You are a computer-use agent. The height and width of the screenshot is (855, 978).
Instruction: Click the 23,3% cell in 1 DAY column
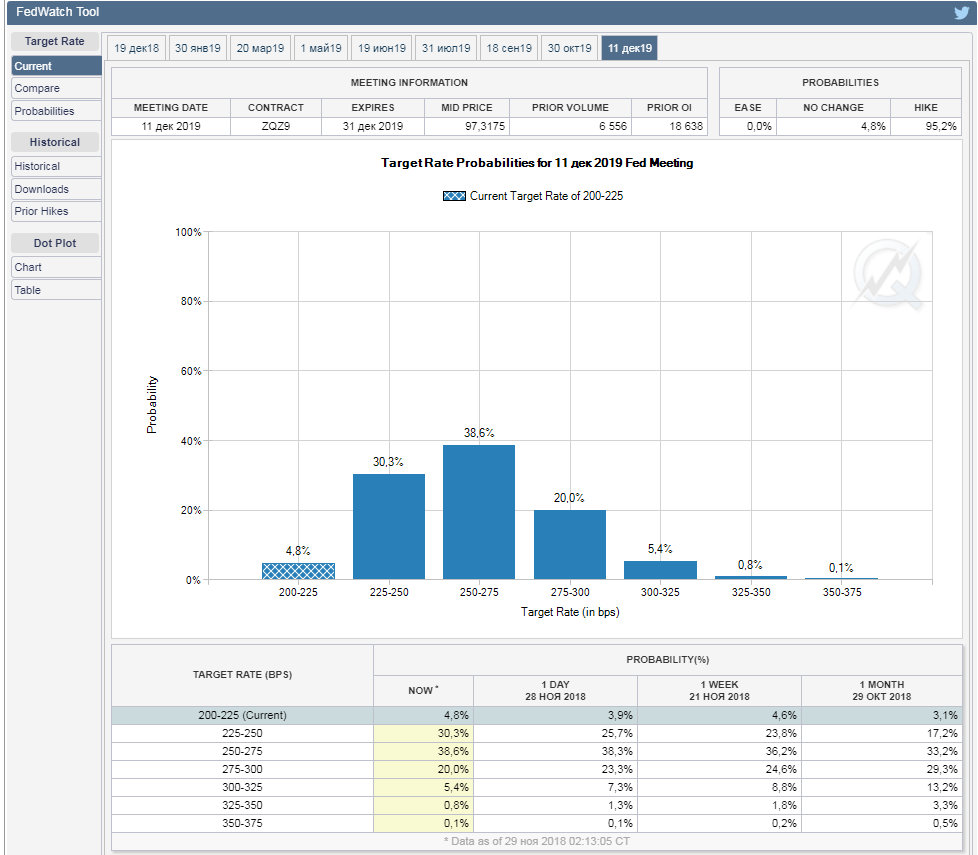(555, 770)
